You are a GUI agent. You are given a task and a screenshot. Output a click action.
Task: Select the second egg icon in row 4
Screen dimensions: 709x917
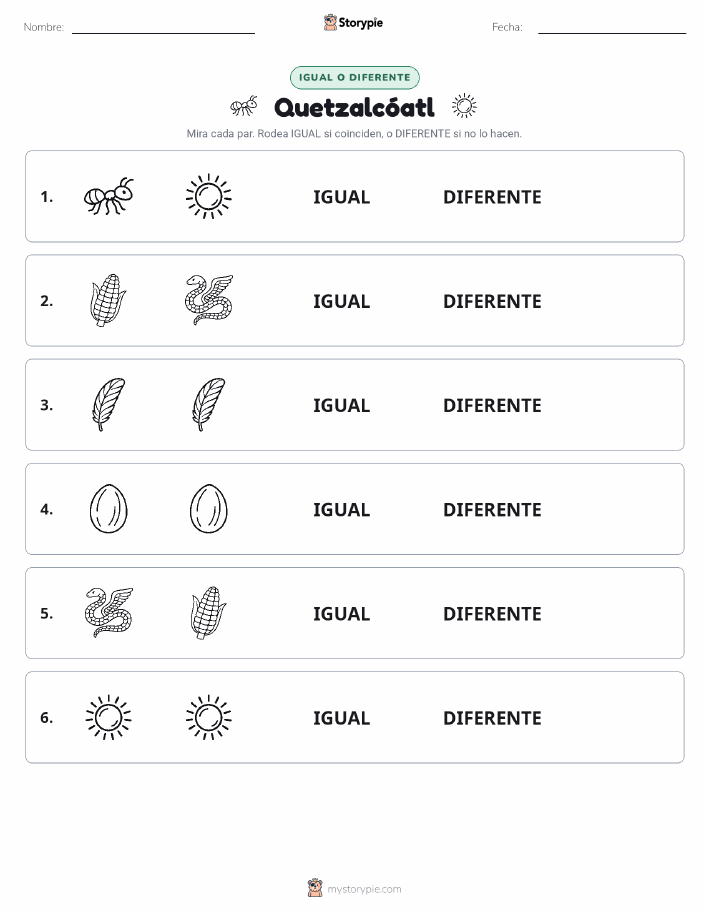[209, 508]
